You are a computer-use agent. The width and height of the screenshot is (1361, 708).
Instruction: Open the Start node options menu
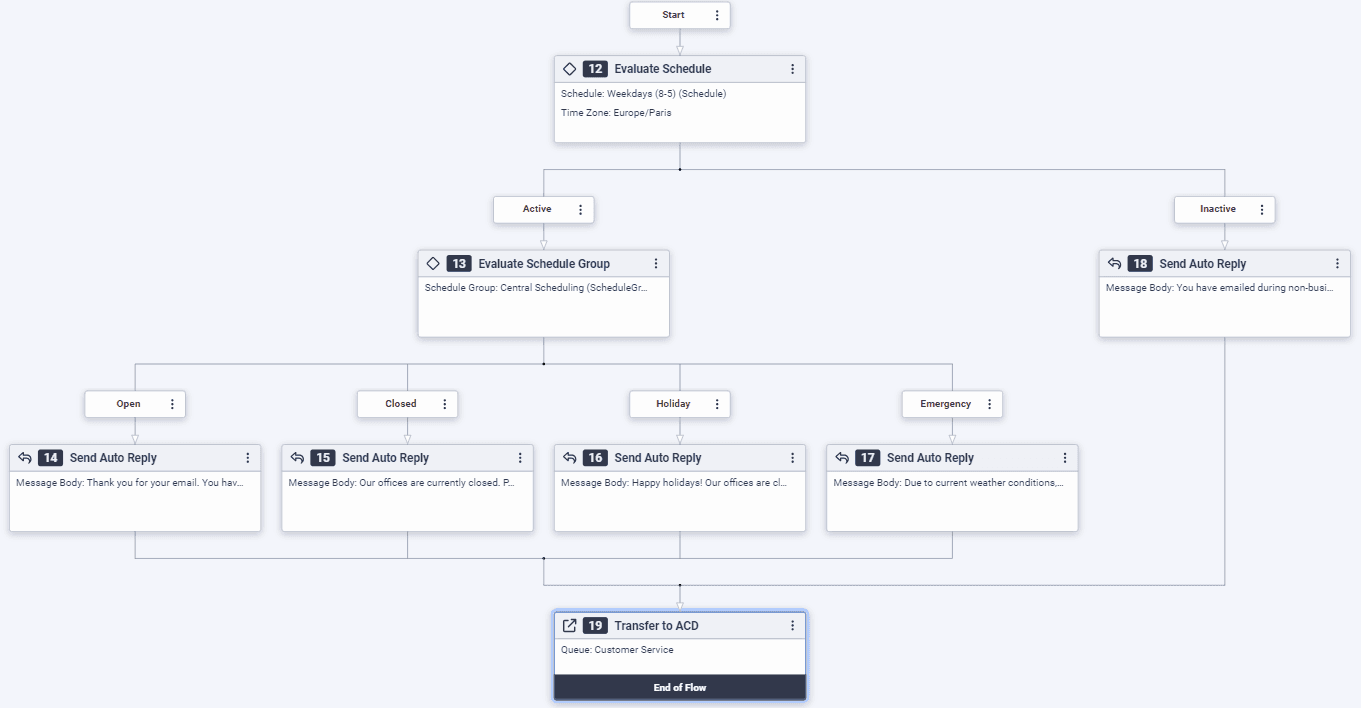pos(717,15)
